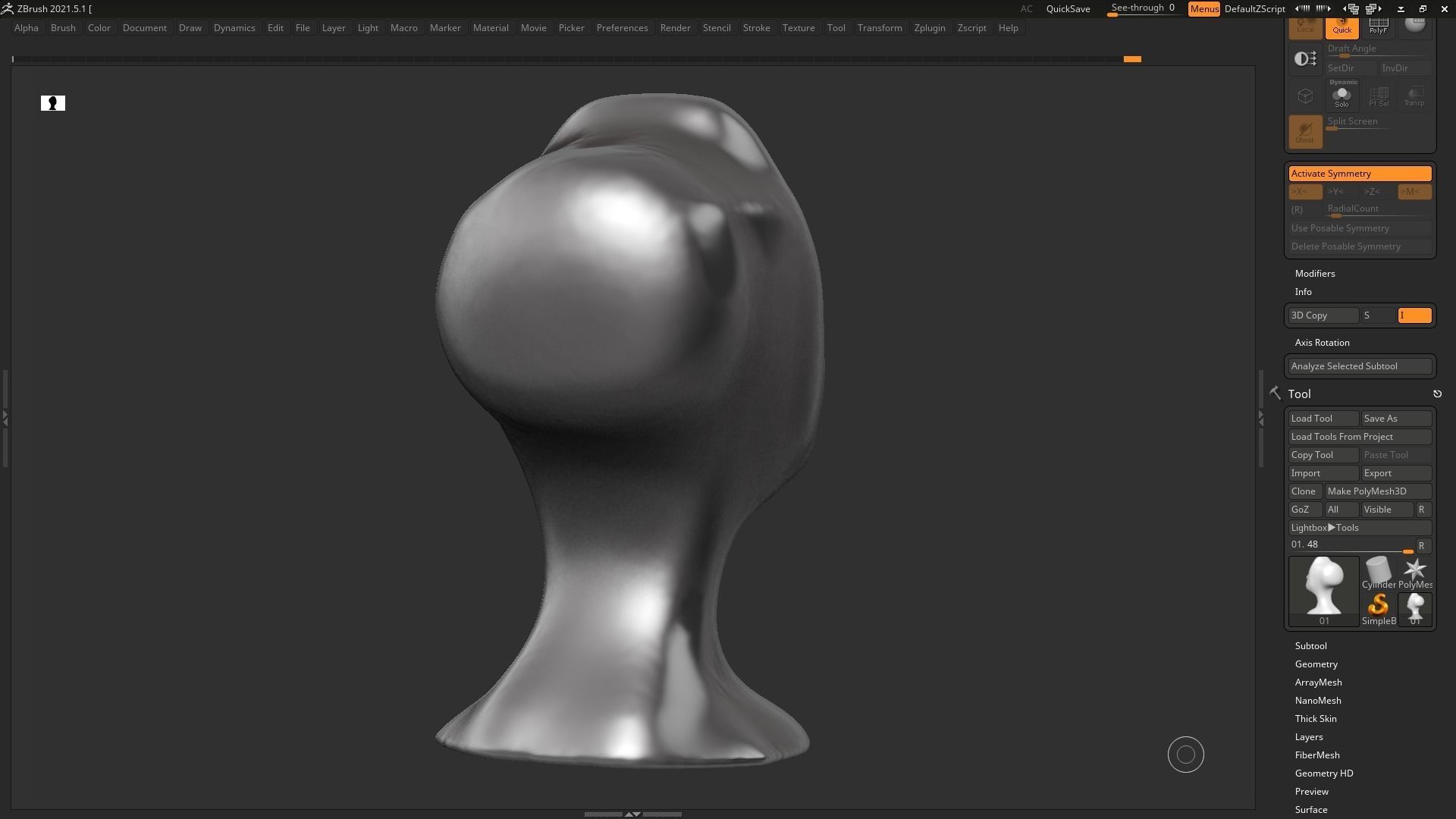Screen dimensions: 1456x819
Task: Toggle Activate Symmetry
Action: [x=1360, y=174]
